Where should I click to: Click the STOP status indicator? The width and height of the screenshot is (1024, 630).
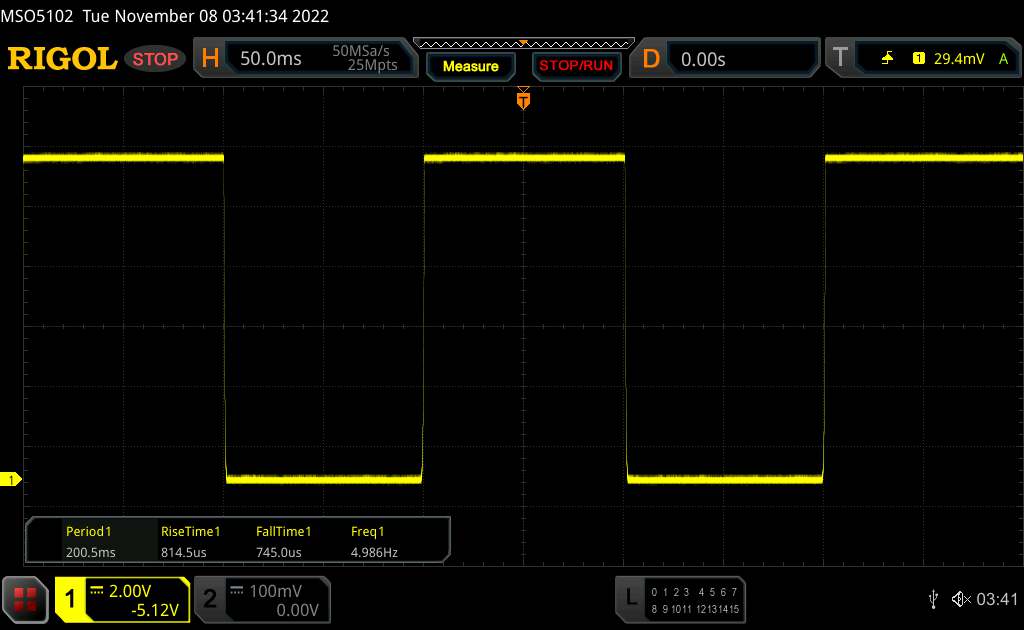point(155,59)
